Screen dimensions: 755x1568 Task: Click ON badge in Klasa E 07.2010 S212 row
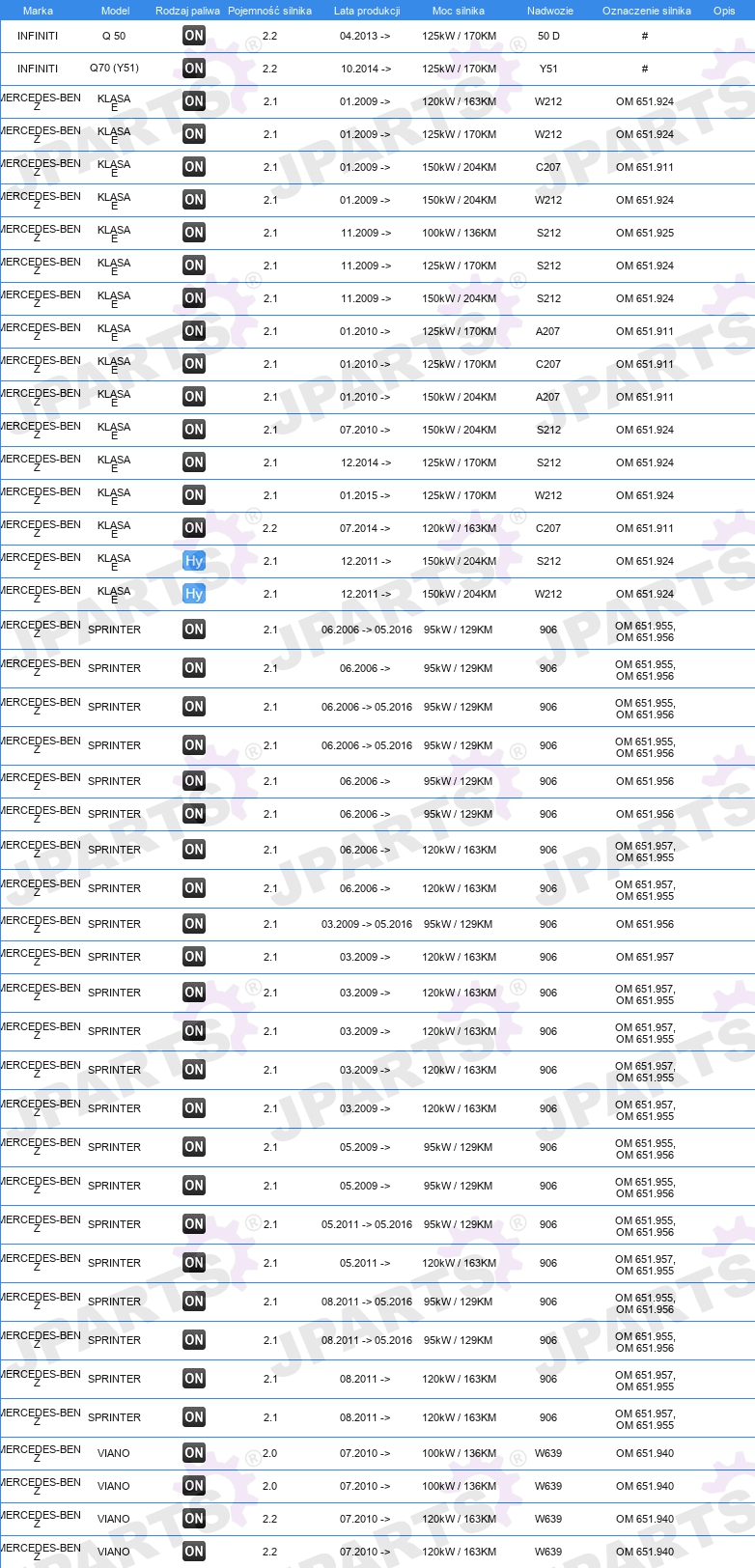[x=194, y=430]
